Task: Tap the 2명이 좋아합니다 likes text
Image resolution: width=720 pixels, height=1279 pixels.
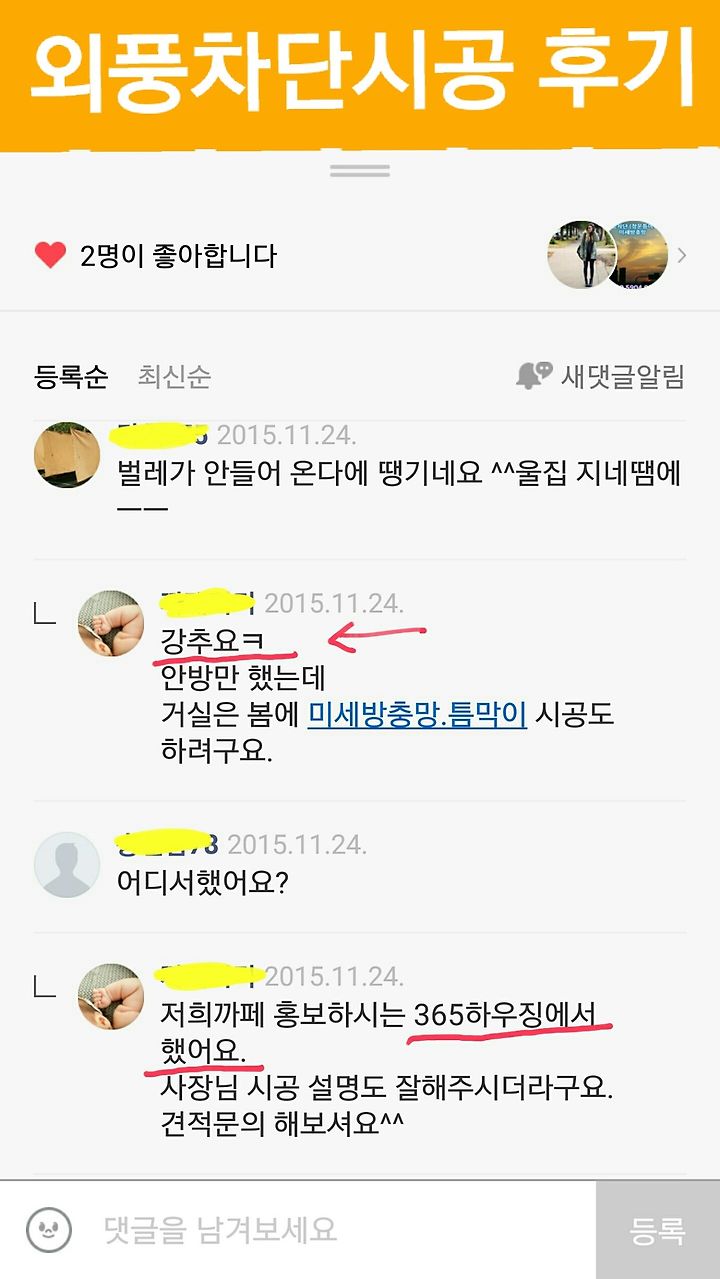Action: [x=178, y=256]
